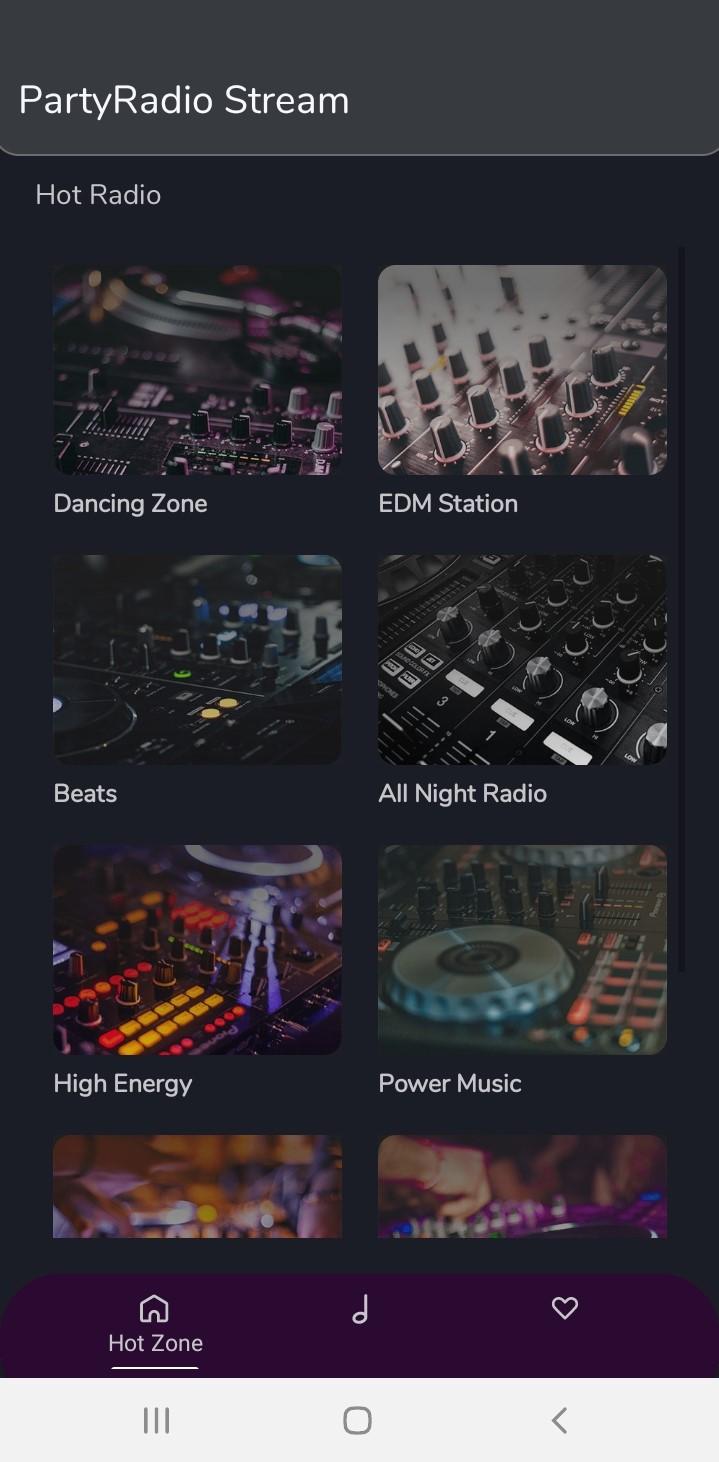Image resolution: width=719 pixels, height=1462 pixels.
Task: Click the vertical scrollbar on right
Action: 682,610
